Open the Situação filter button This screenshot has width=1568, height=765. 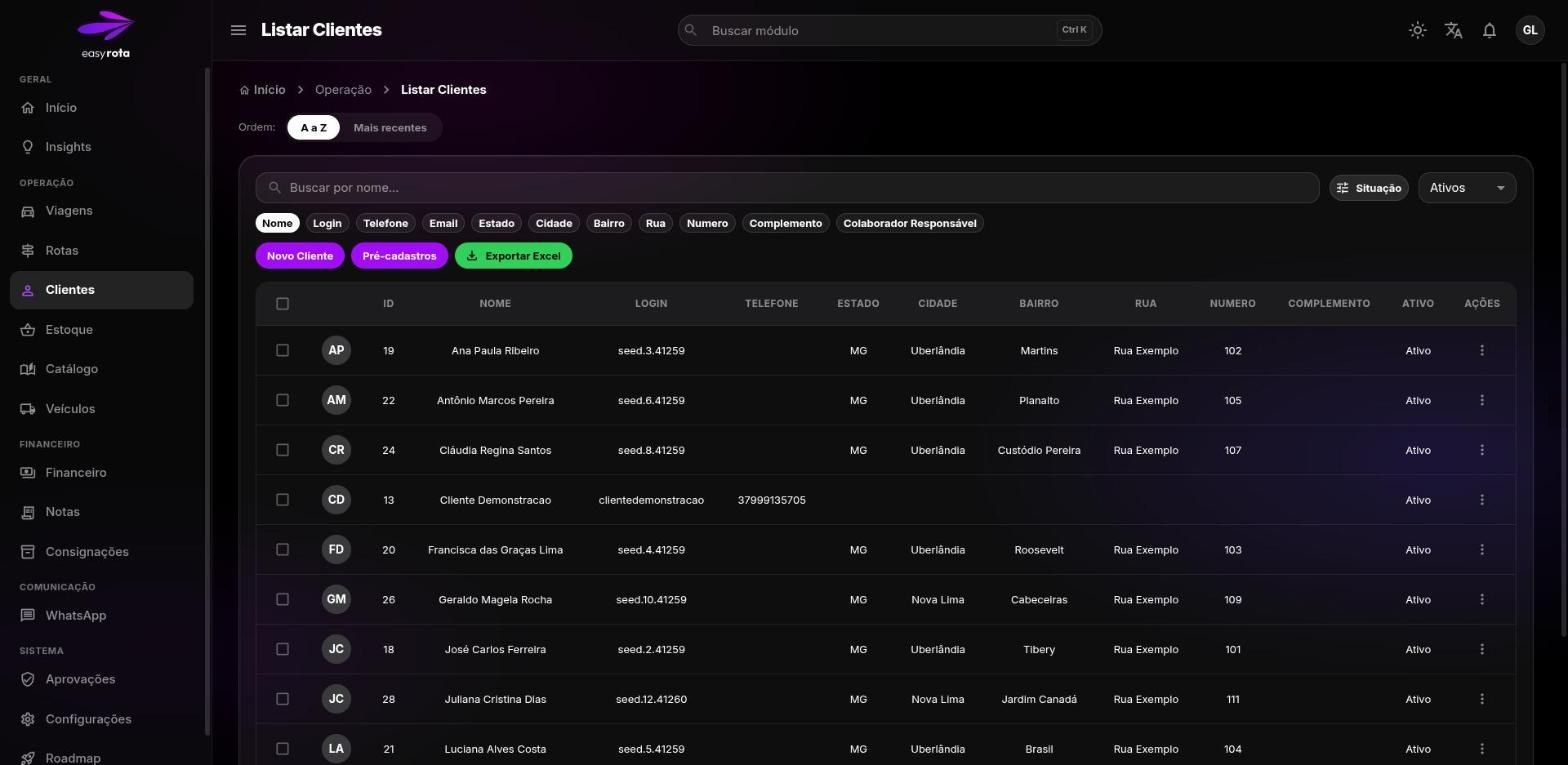coord(1368,188)
